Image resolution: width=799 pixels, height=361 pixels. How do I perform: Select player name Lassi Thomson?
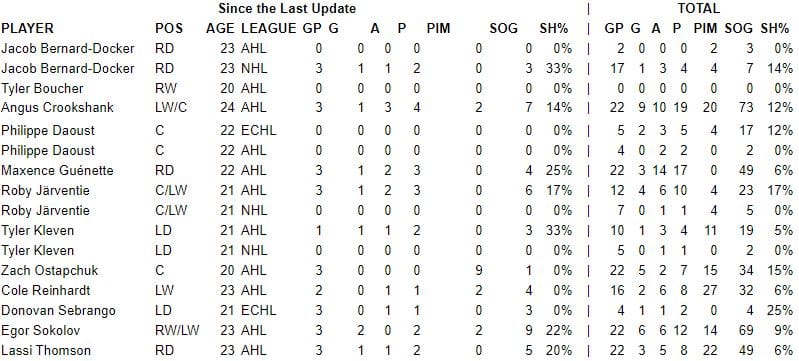tap(46, 351)
